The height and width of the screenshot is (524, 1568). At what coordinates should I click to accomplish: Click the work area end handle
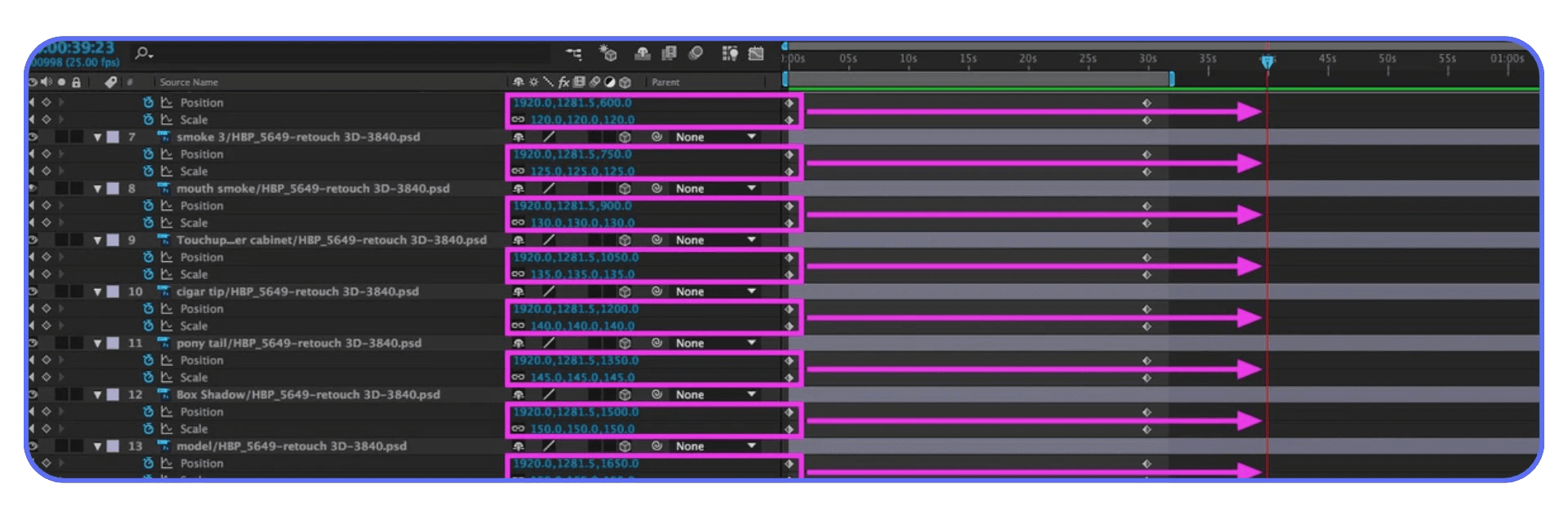(1171, 78)
